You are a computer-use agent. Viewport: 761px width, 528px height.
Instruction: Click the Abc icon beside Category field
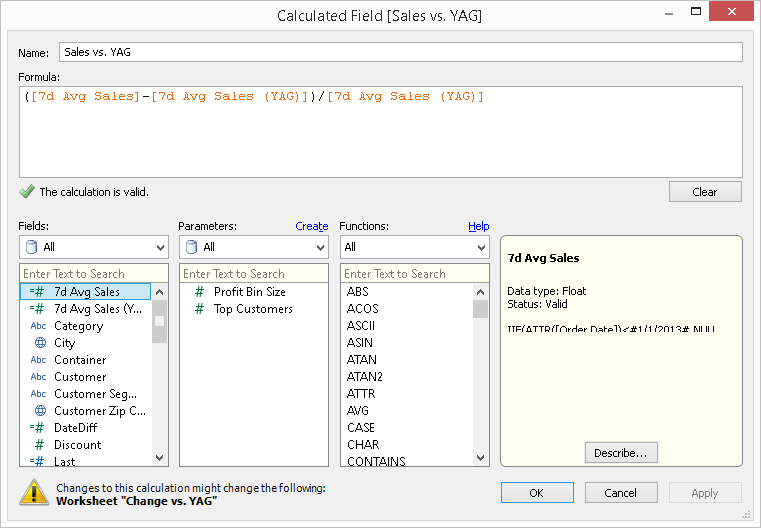pyautogui.click(x=38, y=326)
